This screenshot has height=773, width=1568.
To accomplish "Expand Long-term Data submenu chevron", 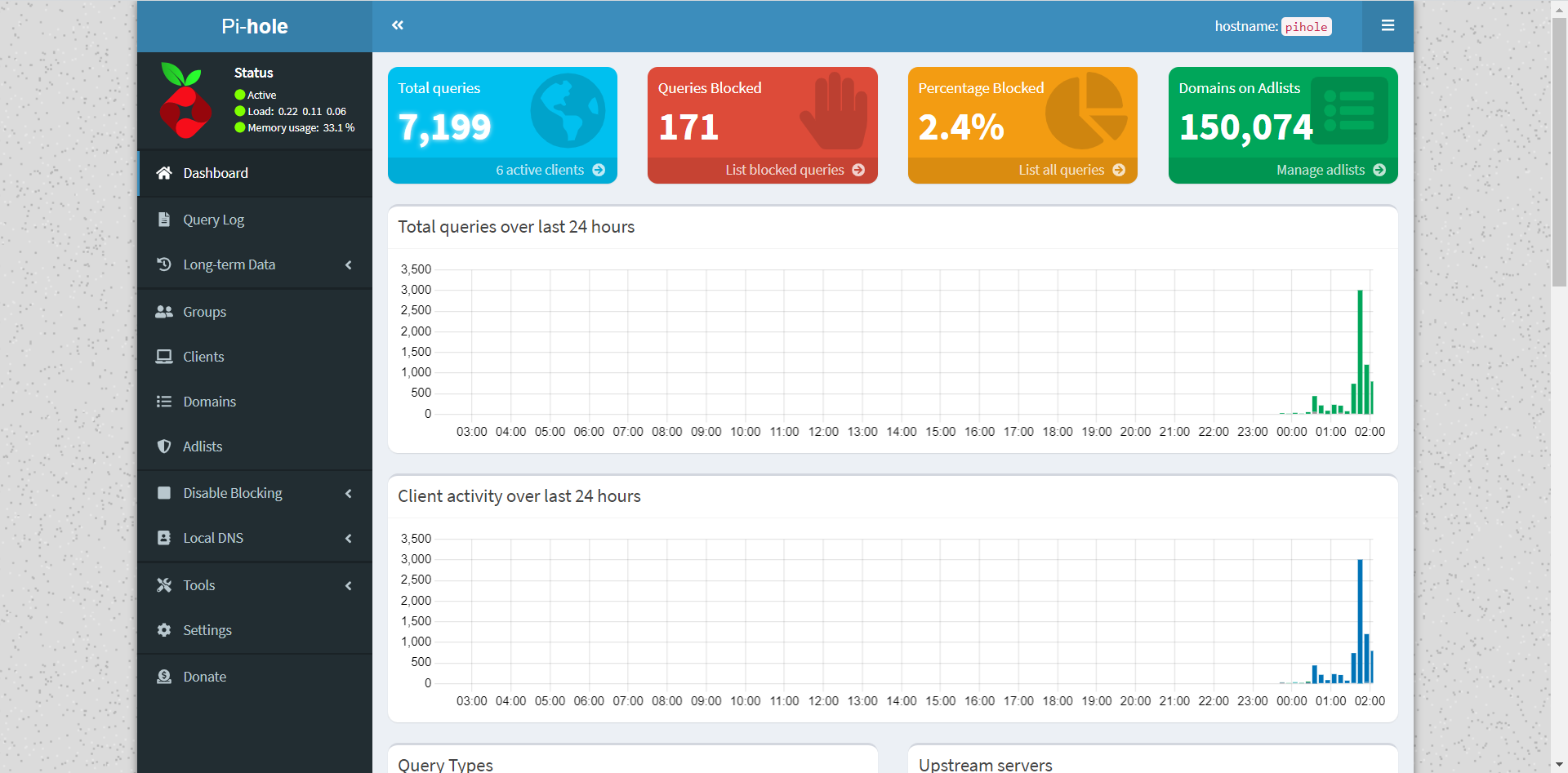I will click(349, 264).
